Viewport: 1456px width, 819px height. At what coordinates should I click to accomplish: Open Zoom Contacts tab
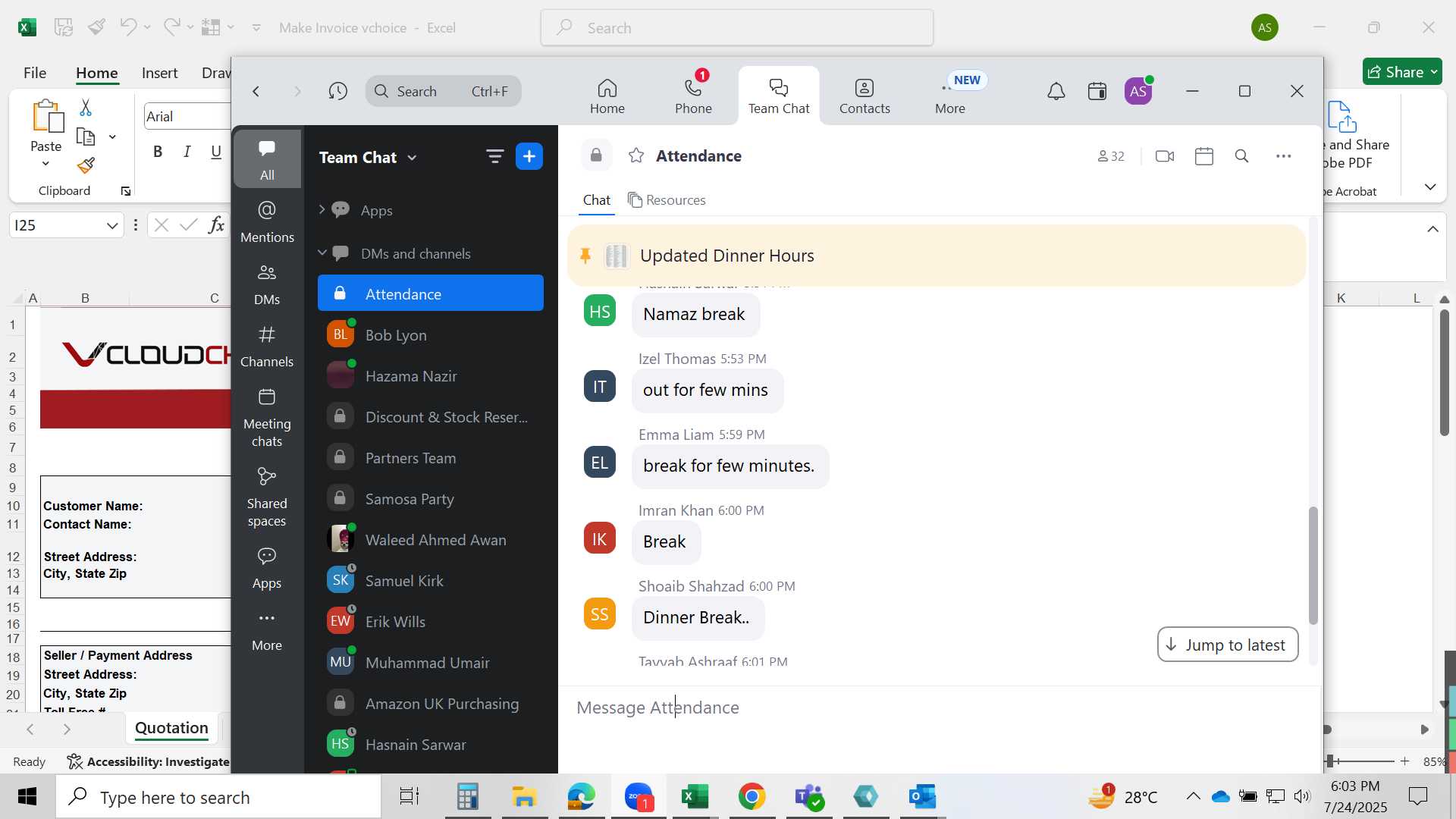coord(864,96)
